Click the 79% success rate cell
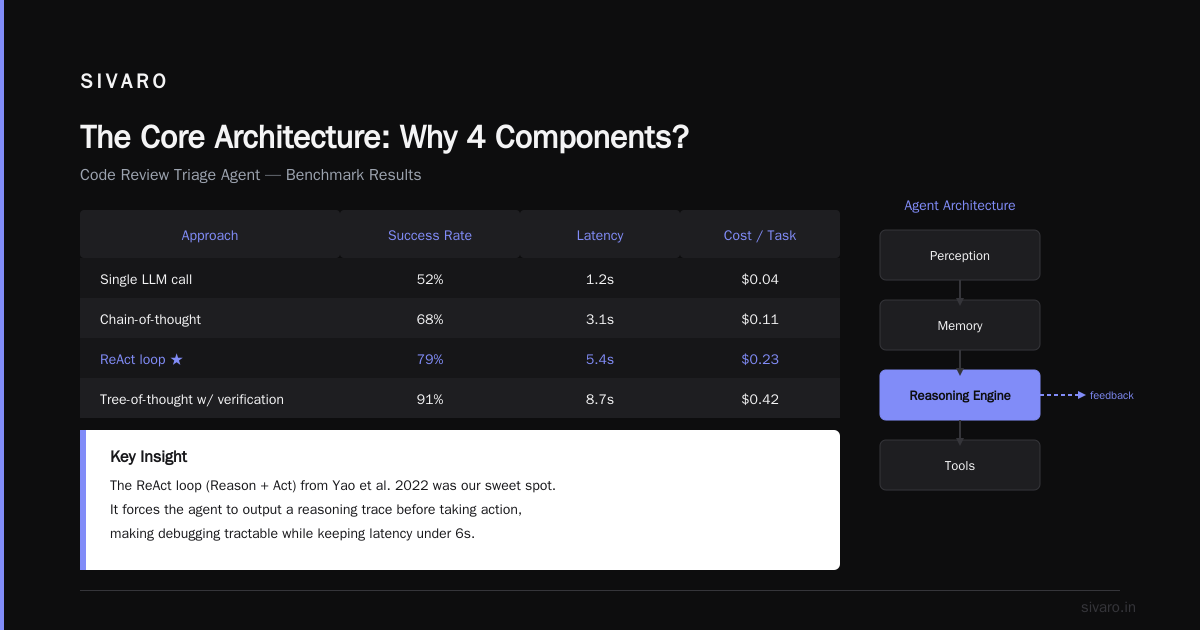 [430, 359]
